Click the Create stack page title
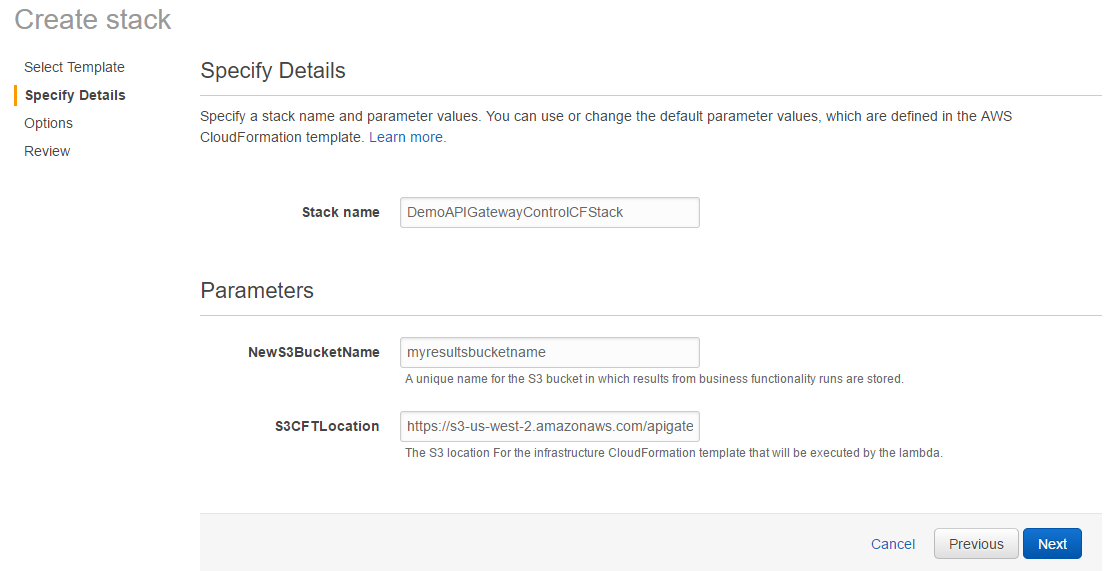1106x571 pixels. click(x=92, y=19)
